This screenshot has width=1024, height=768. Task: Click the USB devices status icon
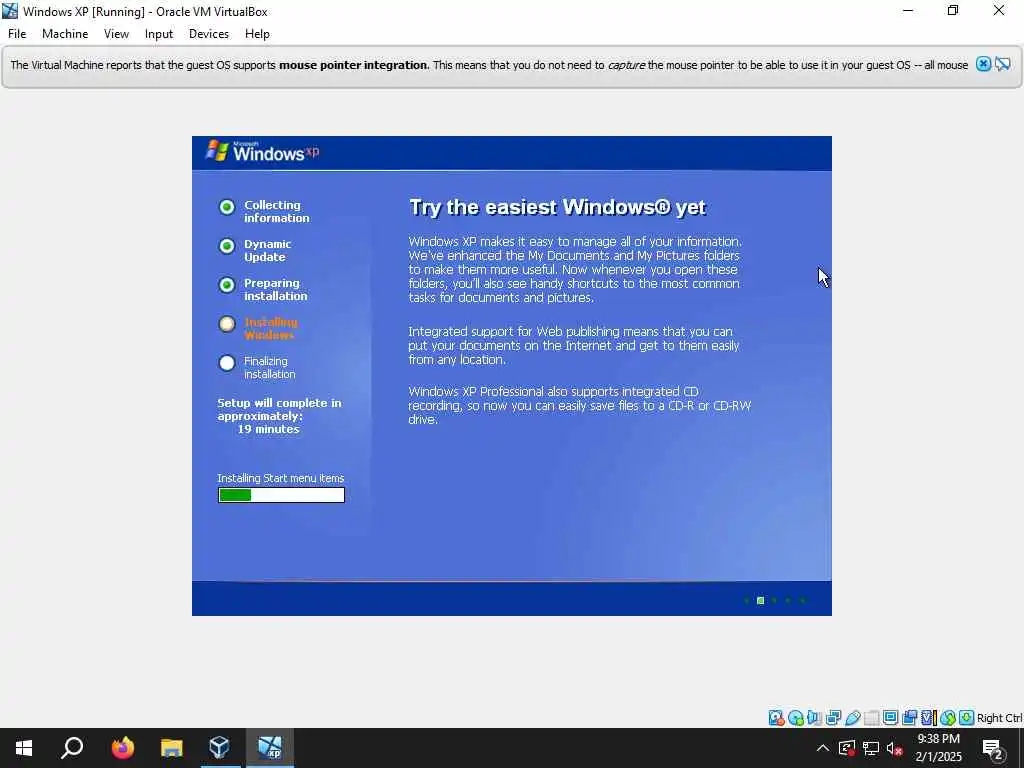coord(852,718)
